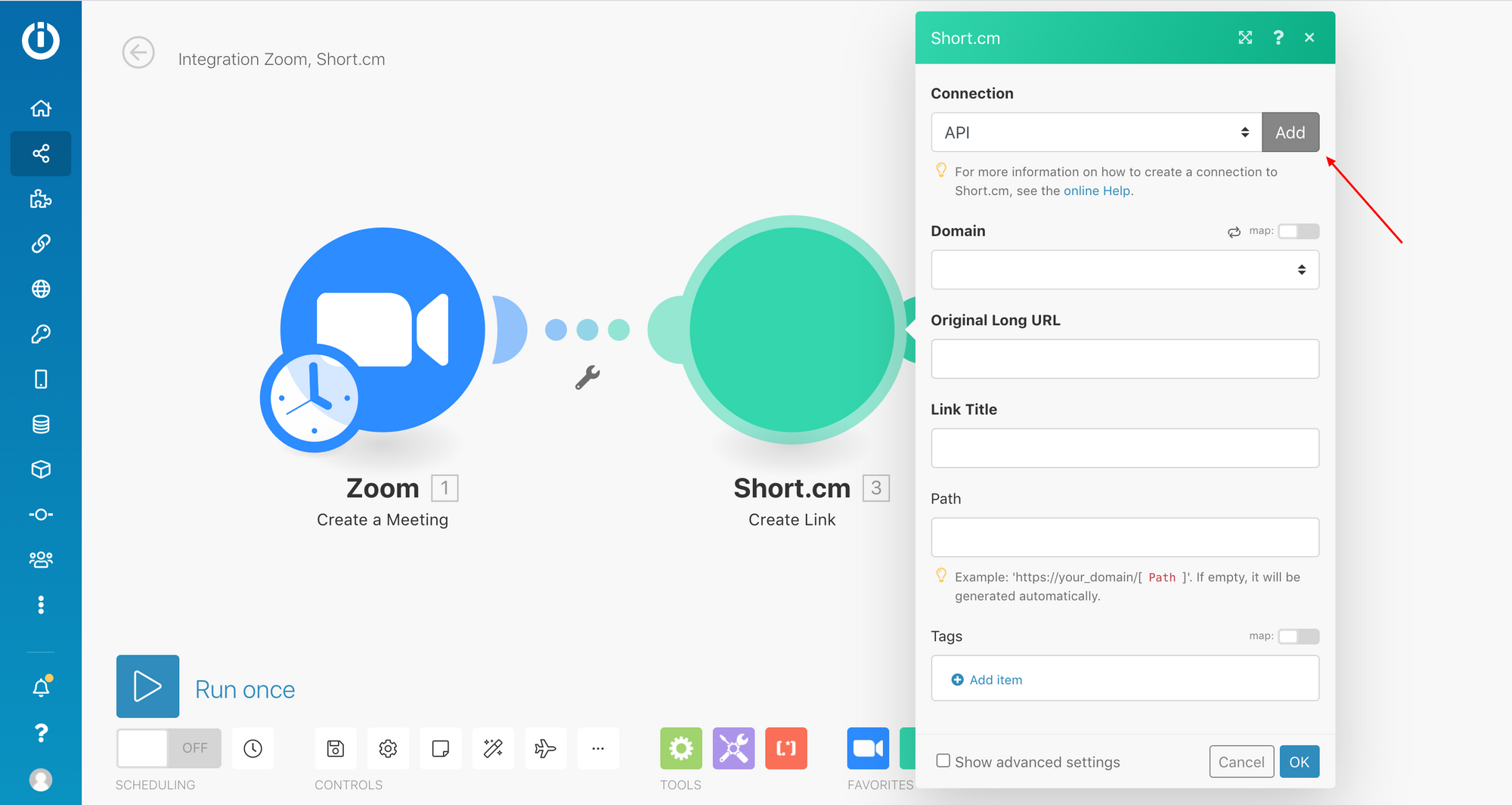Confirm with the OK button

coord(1300,762)
